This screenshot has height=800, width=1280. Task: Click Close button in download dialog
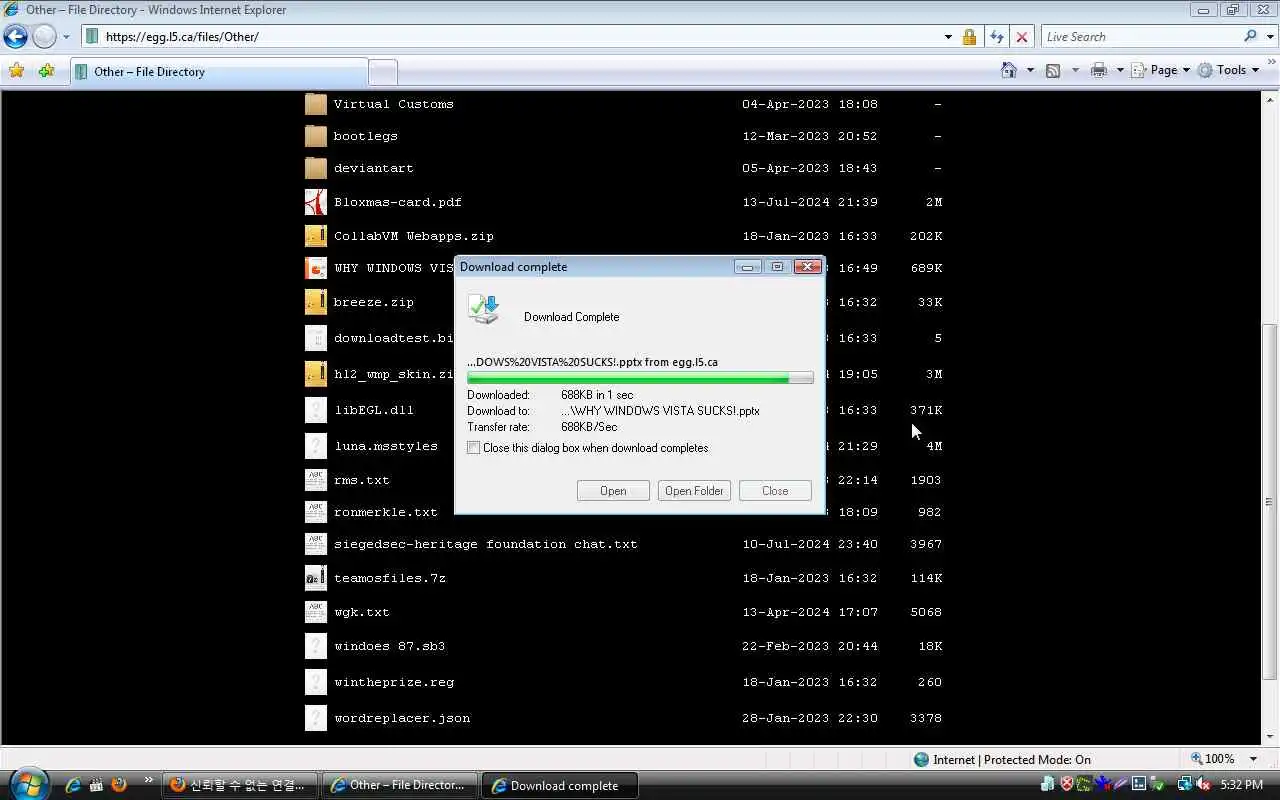(x=775, y=491)
